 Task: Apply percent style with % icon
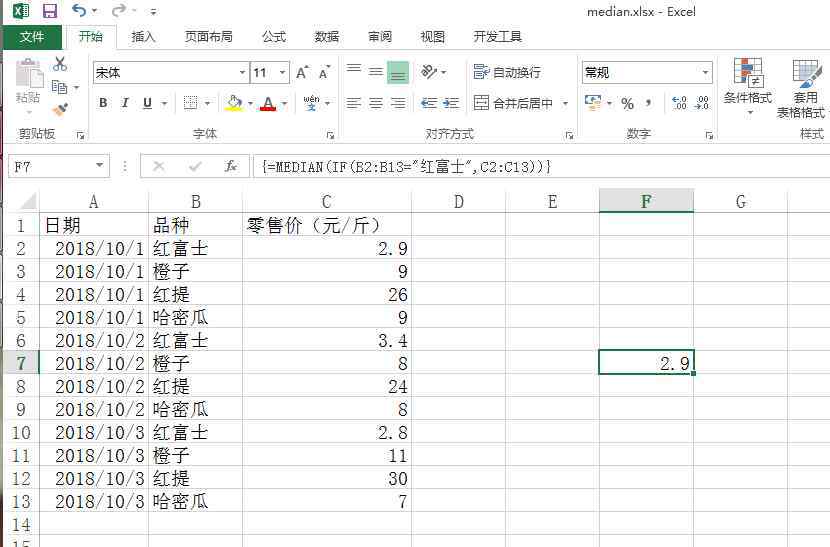click(627, 103)
